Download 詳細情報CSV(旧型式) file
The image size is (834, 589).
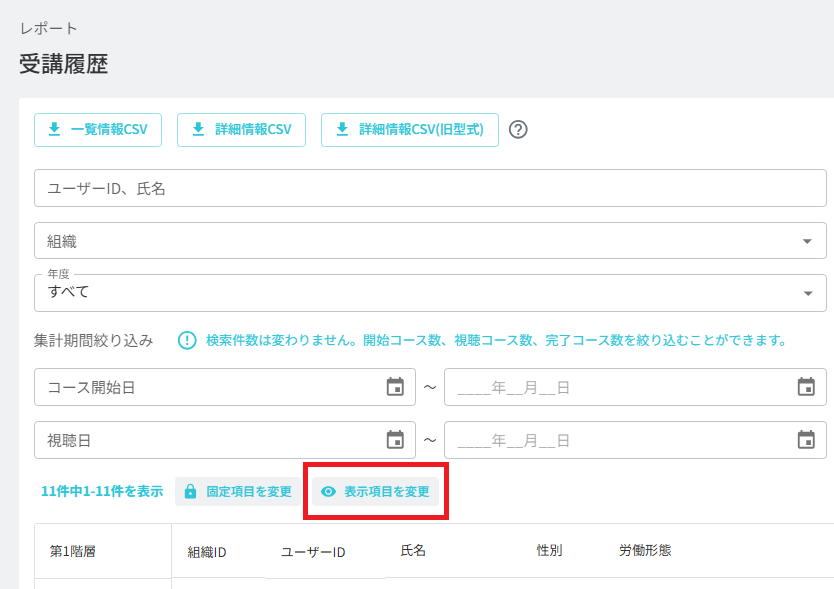point(410,130)
